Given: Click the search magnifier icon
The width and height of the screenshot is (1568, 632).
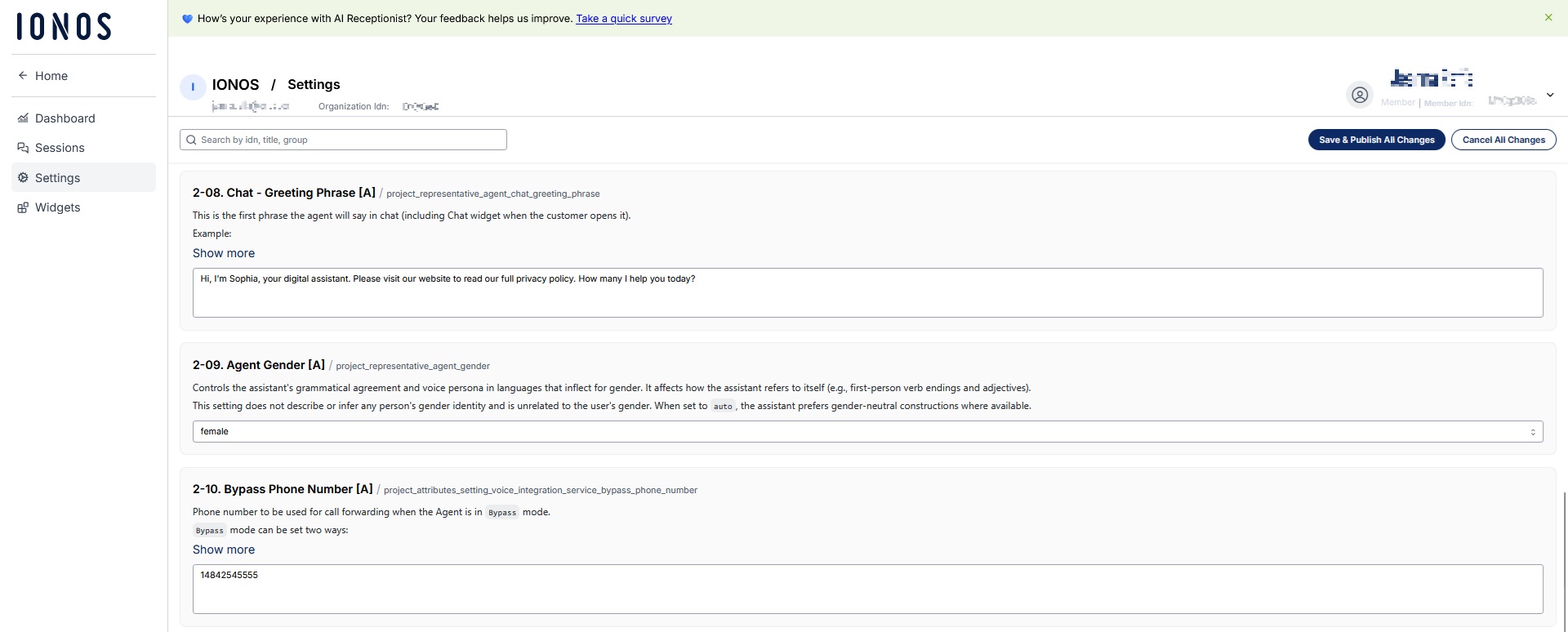Looking at the screenshot, I should tap(191, 140).
